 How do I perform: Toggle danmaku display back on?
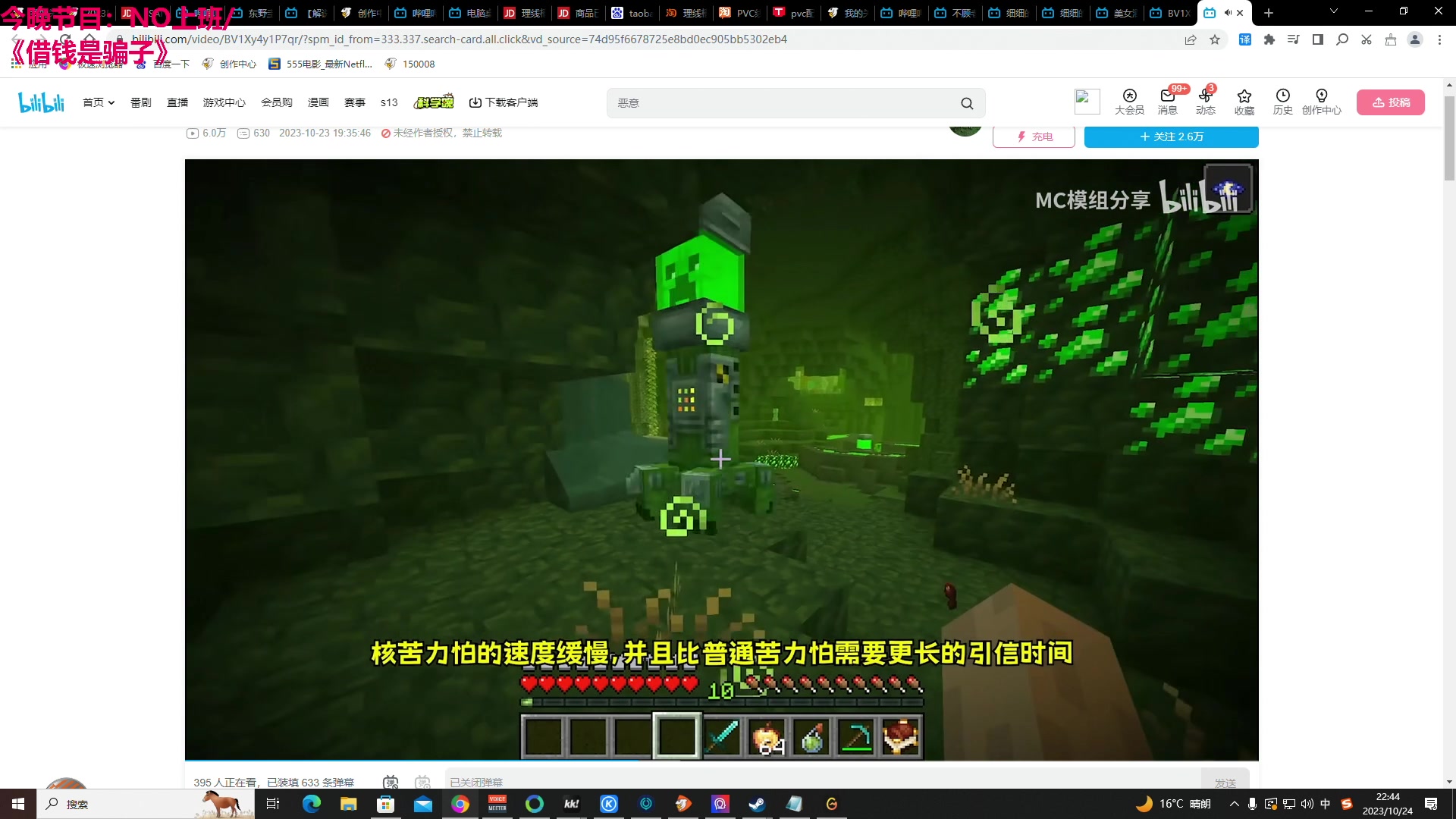coord(390,782)
